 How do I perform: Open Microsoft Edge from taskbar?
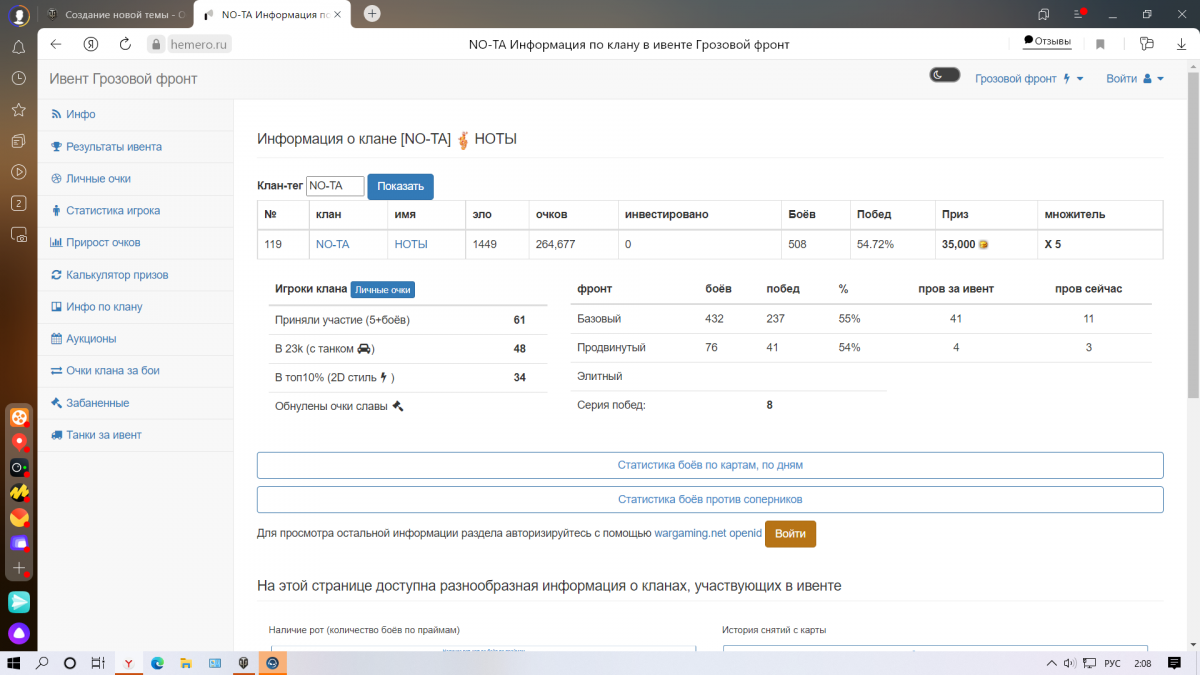click(x=157, y=663)
